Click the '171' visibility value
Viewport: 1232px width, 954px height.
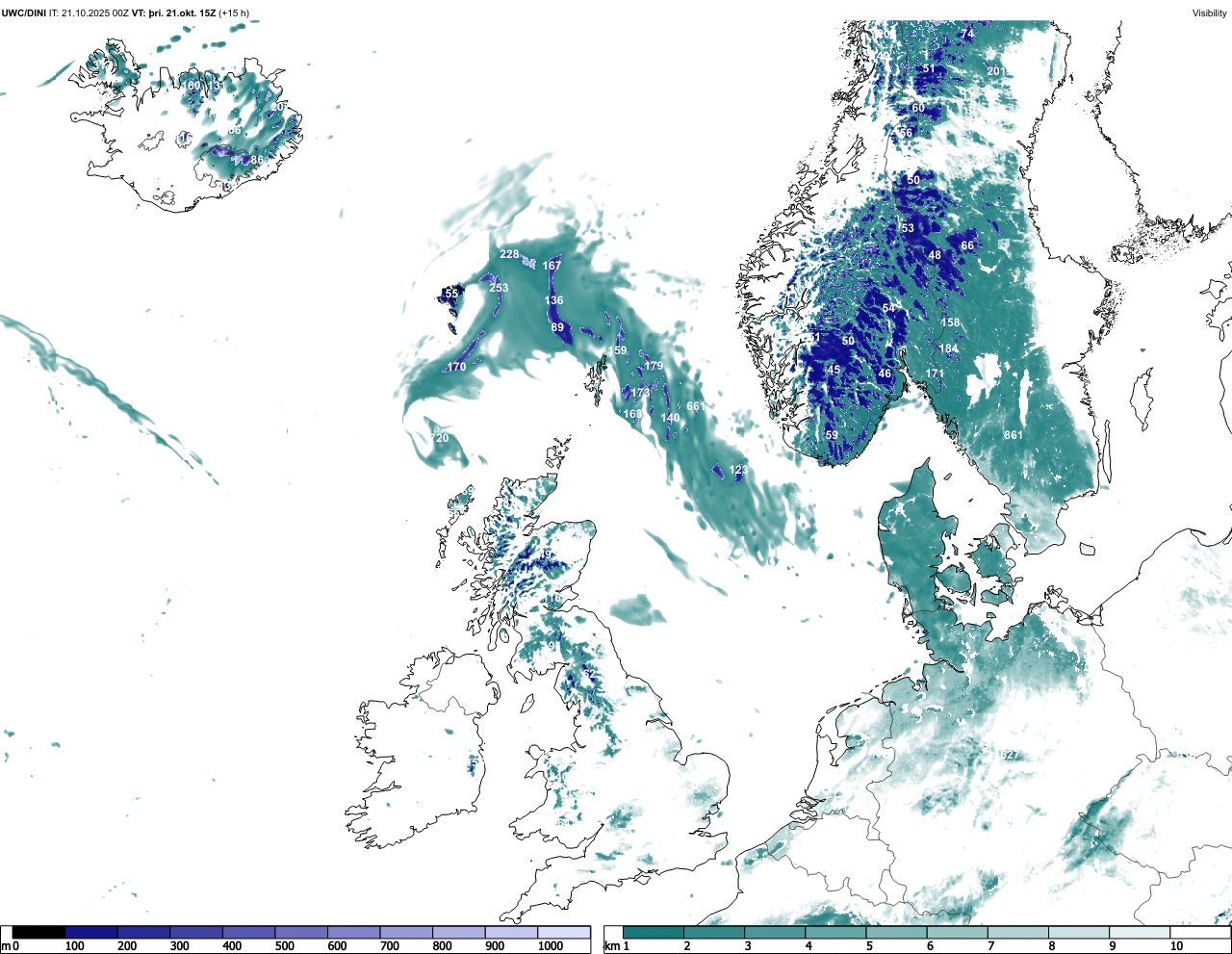(x=935, y=374)
